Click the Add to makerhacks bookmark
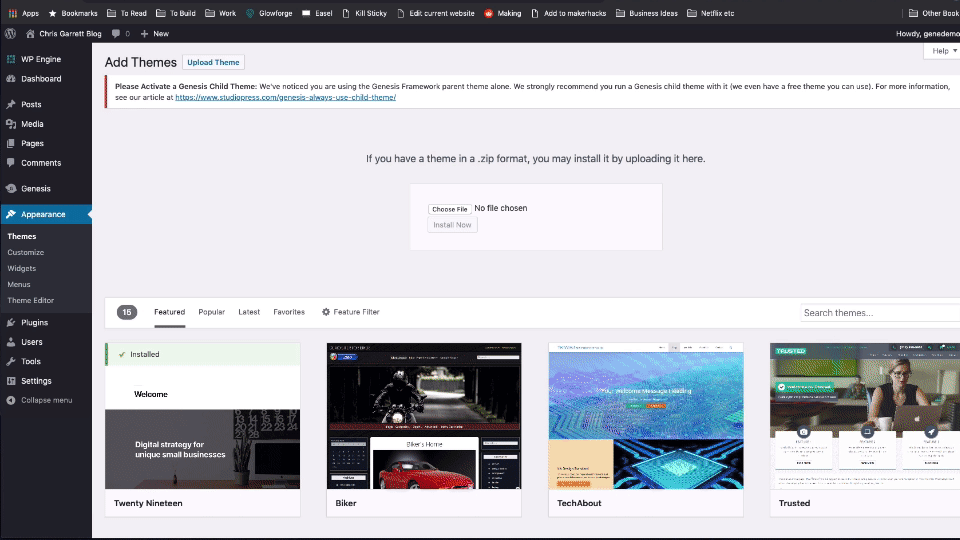Viewport: 960px width, 540px height. [569, 13]
